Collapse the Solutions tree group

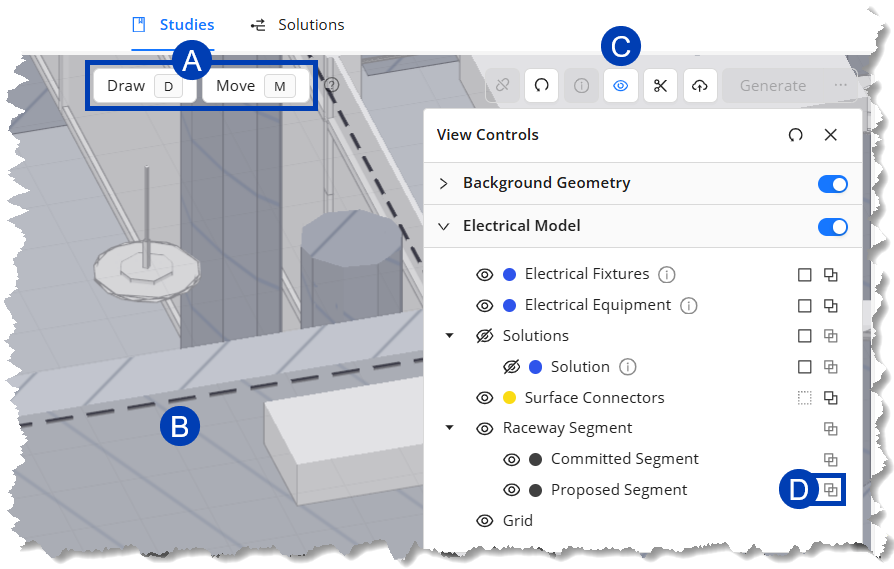pos(449,336)
